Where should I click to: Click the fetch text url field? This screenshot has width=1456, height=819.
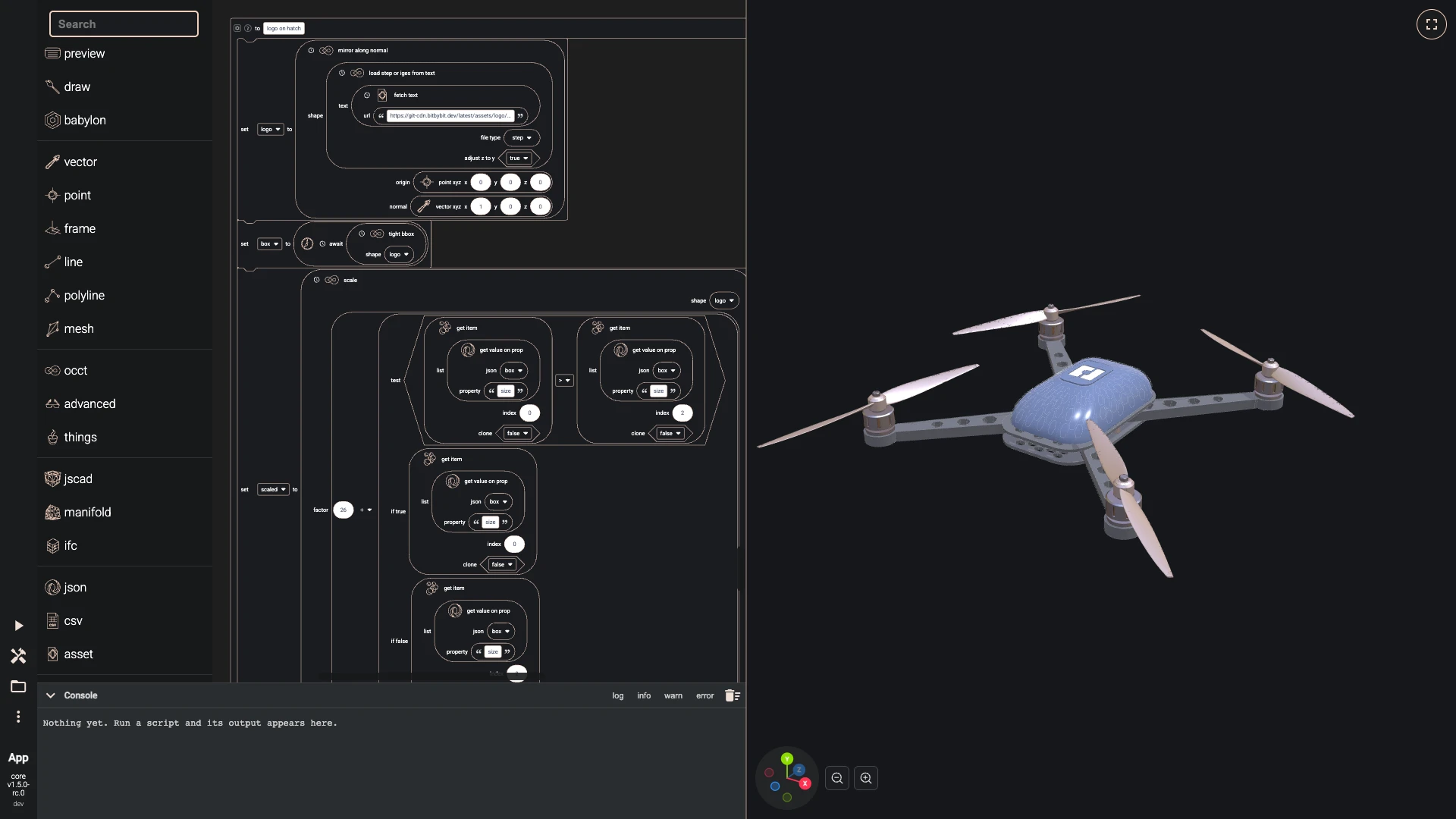click(x=450, y=116)
